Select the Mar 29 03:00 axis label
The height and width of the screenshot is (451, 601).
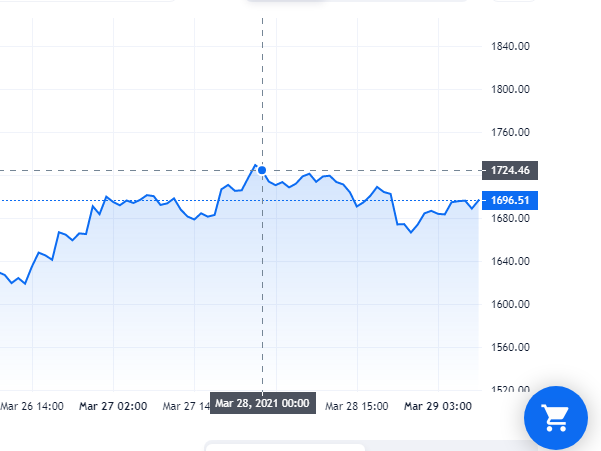[x=439, y=407]
